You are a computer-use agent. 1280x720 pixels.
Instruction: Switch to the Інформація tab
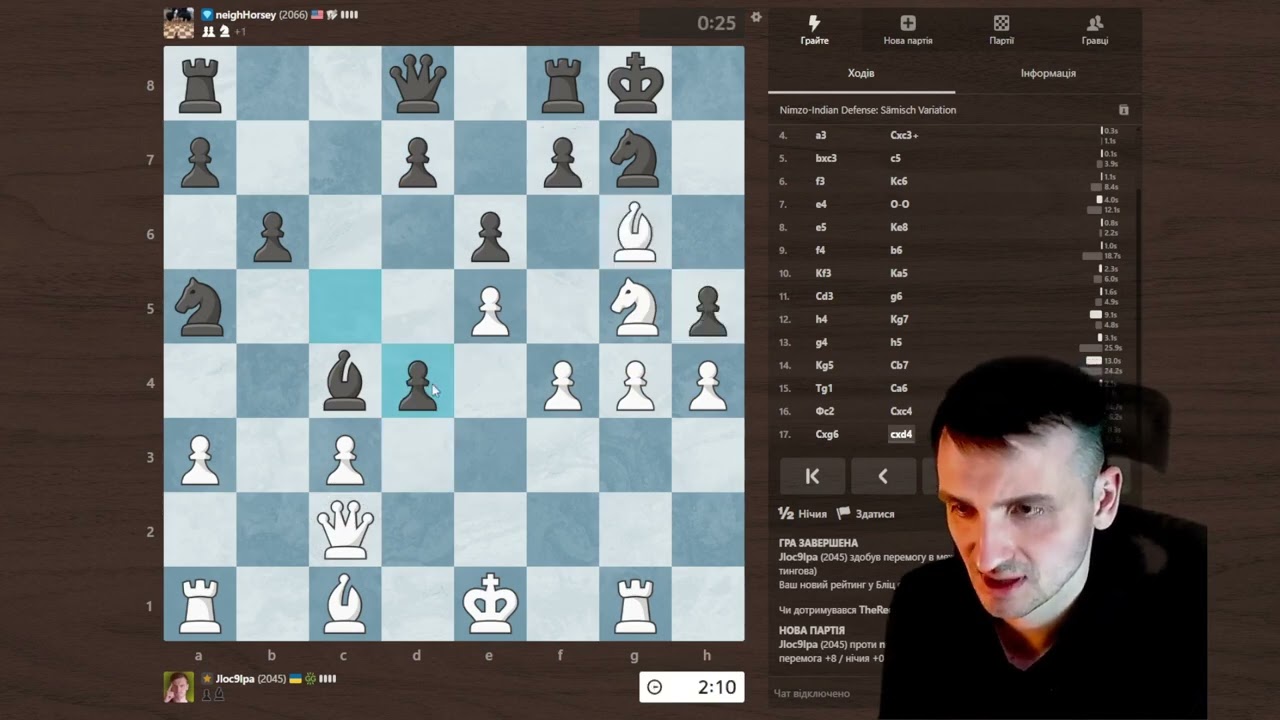point(1048,73)
